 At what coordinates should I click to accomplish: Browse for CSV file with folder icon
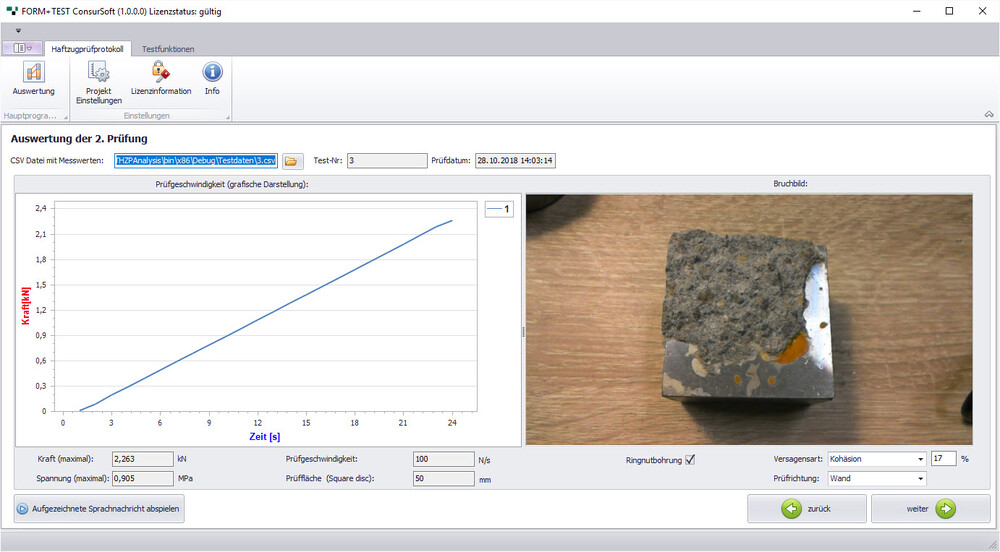291,160
